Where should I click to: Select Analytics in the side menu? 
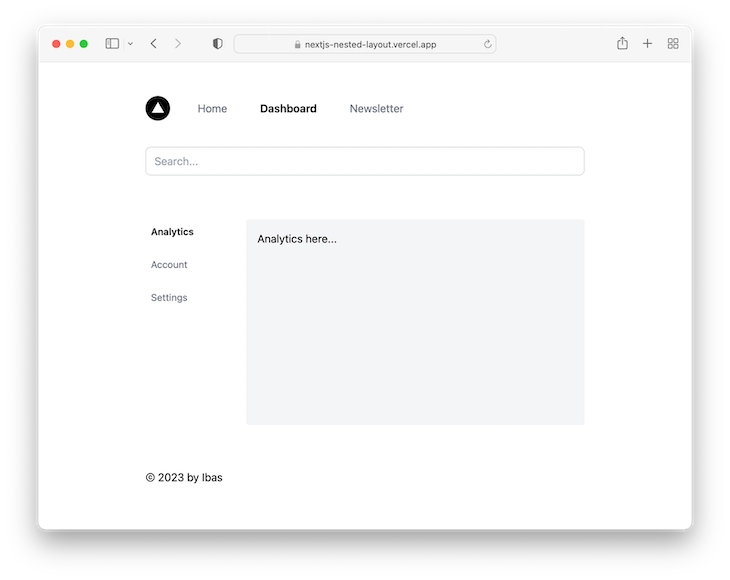tap(172, 232)
